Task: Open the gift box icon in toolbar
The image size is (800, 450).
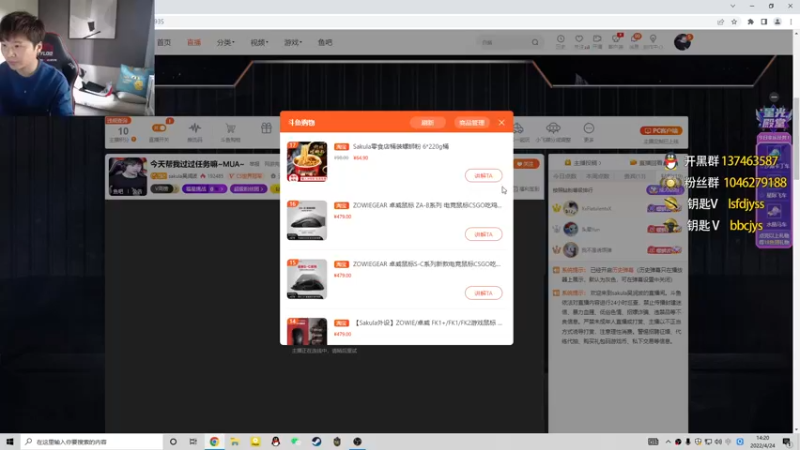Action: 266,128
